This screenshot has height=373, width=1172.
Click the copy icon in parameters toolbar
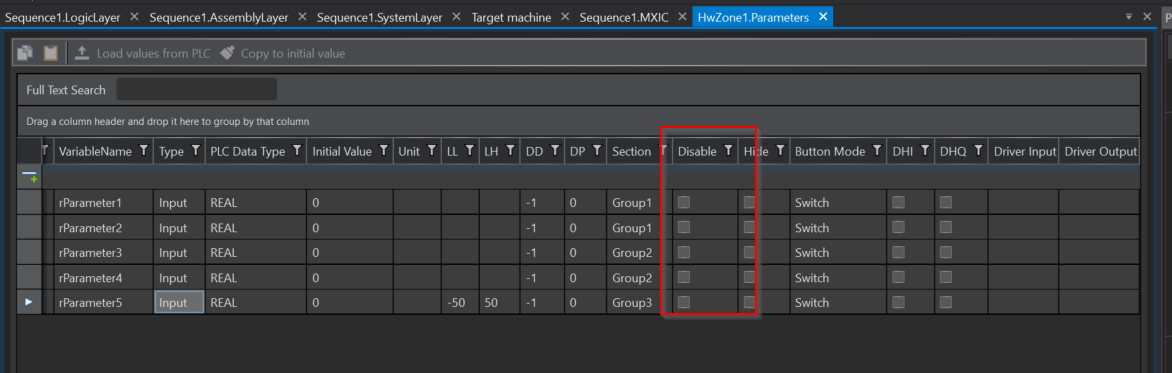pos(25,53)
